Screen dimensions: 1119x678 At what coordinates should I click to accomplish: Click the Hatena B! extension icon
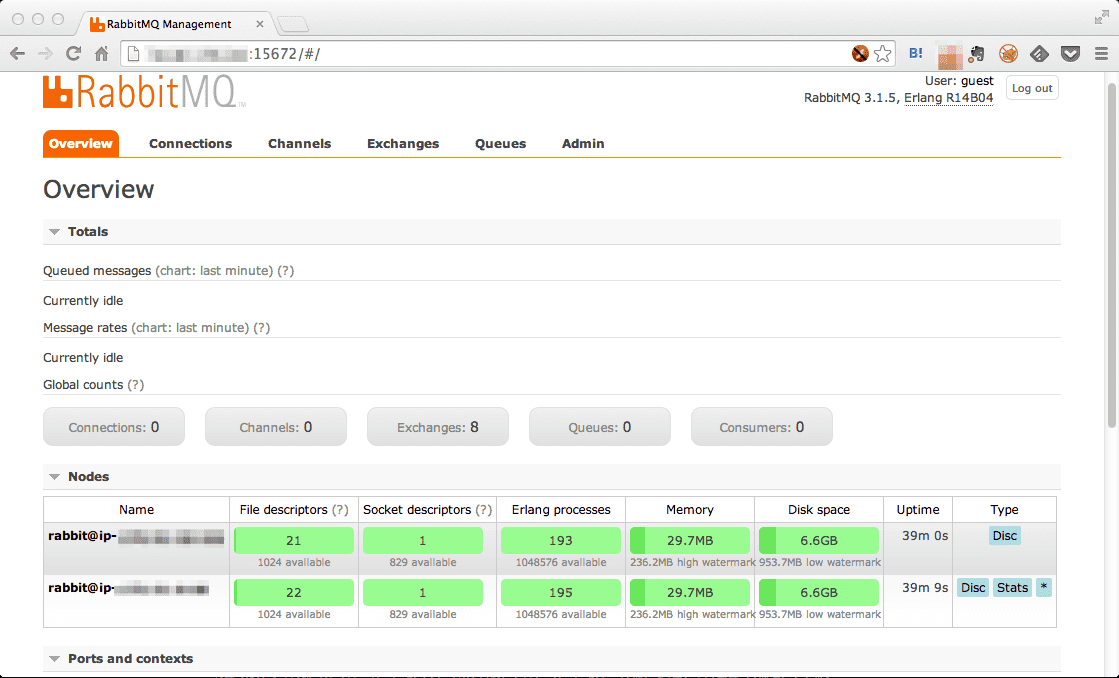(916, 53)
